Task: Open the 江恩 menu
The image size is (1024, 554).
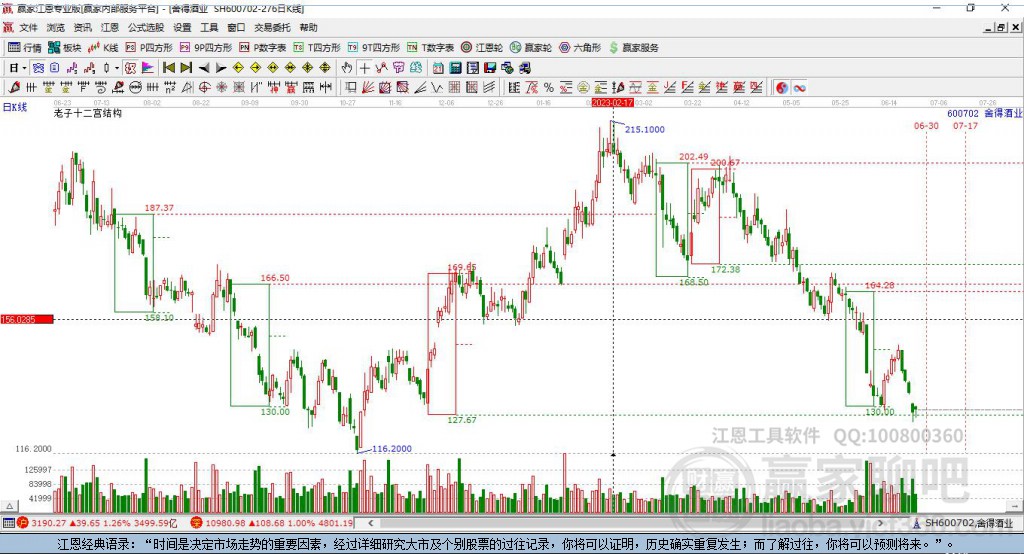Action: click(x=110, y=27)
